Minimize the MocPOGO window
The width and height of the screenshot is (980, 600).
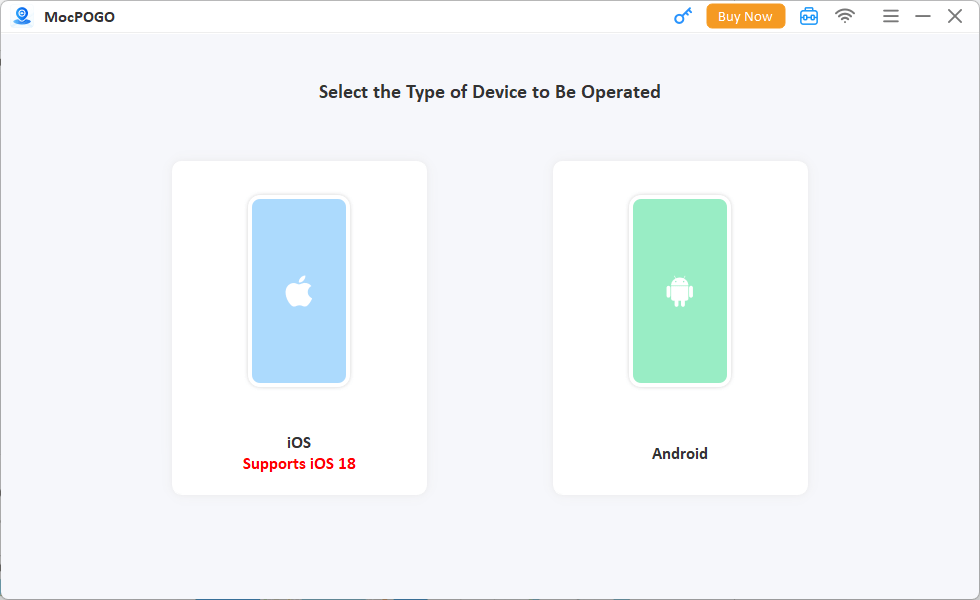[x=923, y=16]
